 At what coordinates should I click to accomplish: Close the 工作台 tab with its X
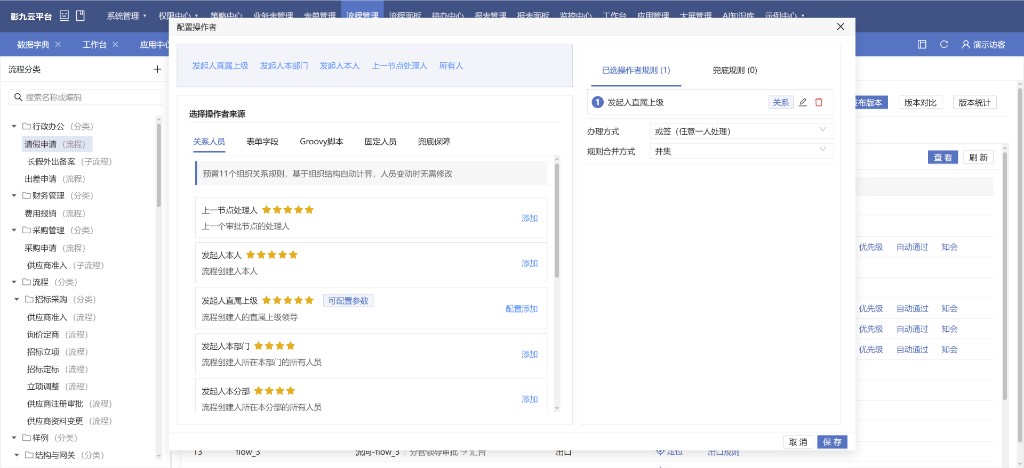115,44
